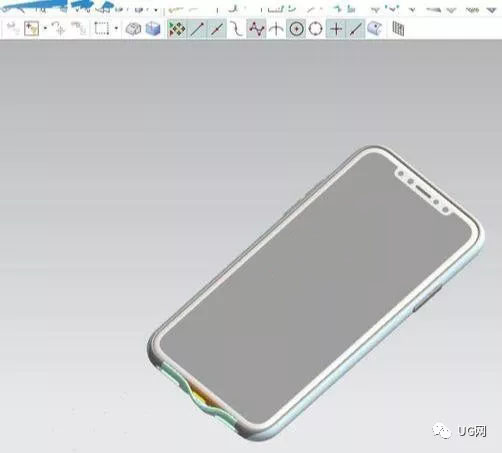Toggle the Enable Snap Point option
Image resolution: width=502 pixels, height=453 pixels.
pos(177,29)
